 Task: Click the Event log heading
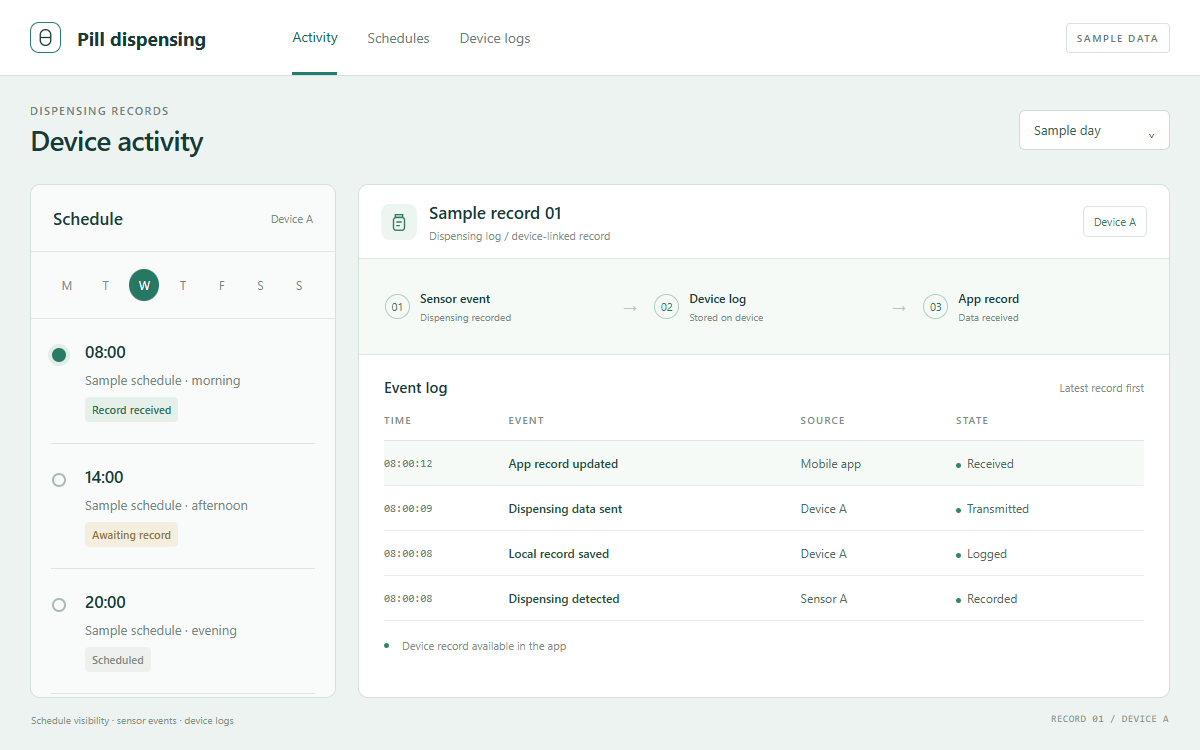click(x=416, y=388)
